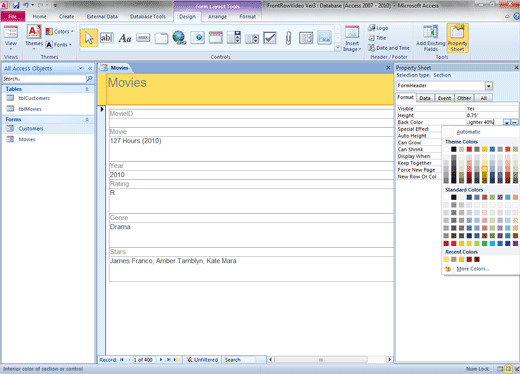Click the navigation pane search magnifier
Viewport: 520px width, 374px height.
pos(90,79)
